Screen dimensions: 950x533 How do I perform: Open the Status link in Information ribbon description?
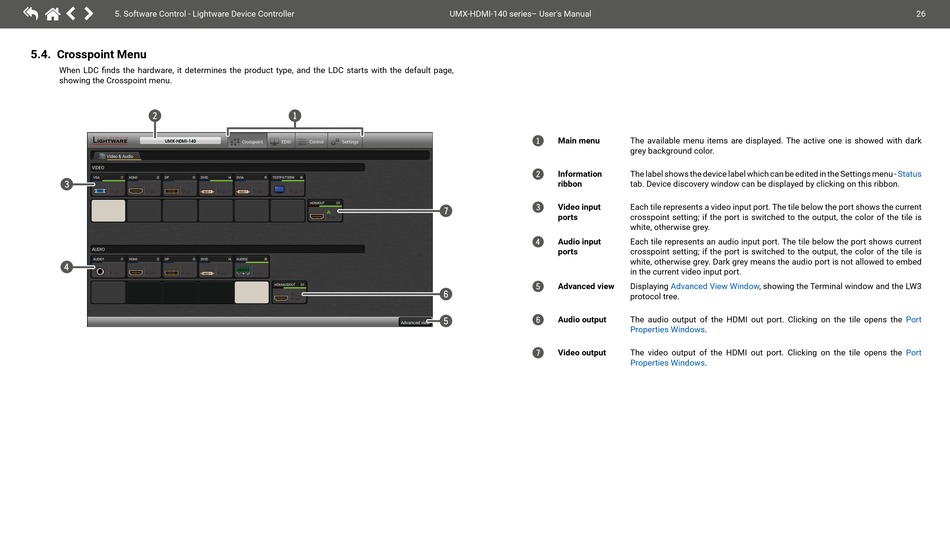click(x=909, y=174)
